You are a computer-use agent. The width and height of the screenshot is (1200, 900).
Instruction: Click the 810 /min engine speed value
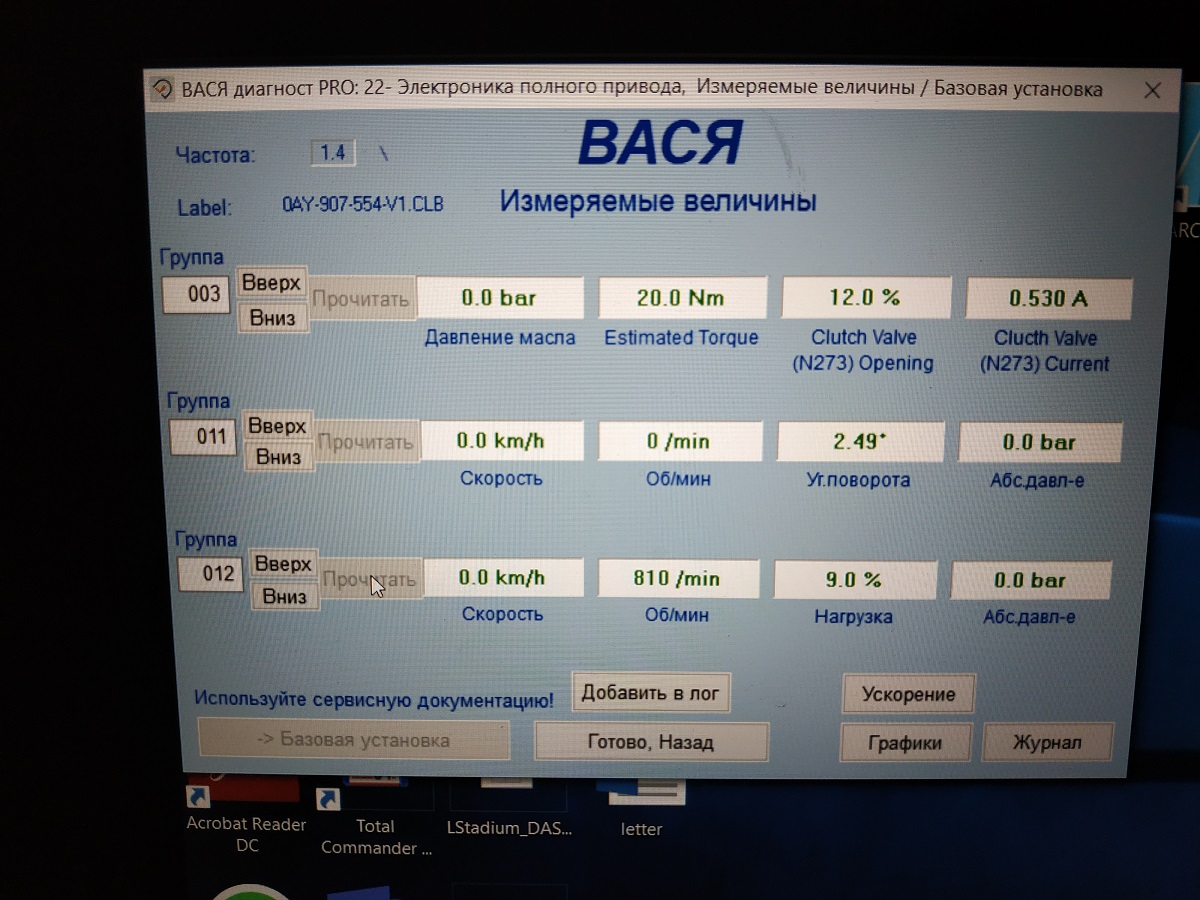coord(678,579)
